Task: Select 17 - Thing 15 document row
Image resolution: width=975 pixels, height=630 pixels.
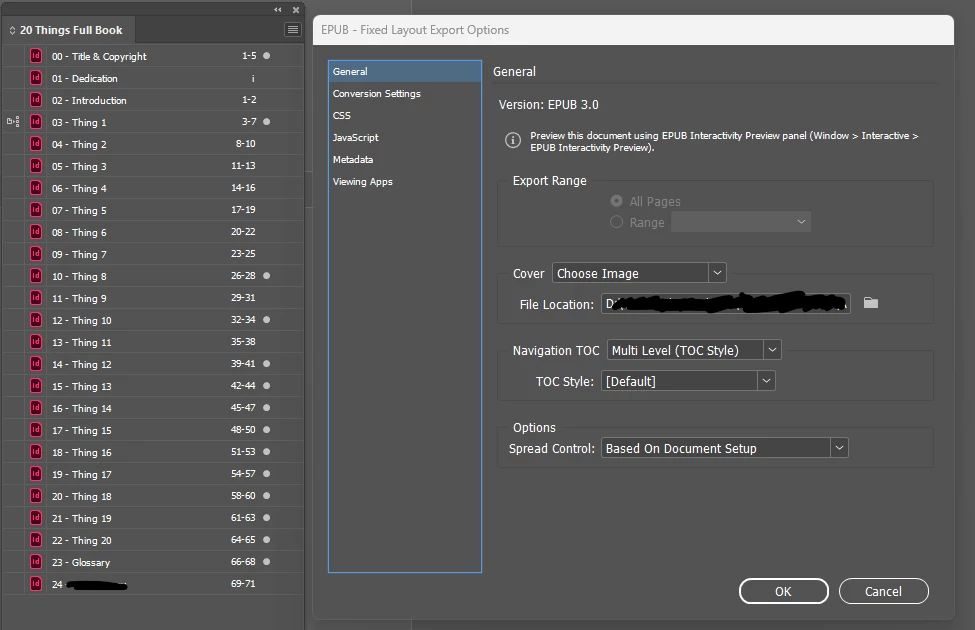Action: coord(153,430)
